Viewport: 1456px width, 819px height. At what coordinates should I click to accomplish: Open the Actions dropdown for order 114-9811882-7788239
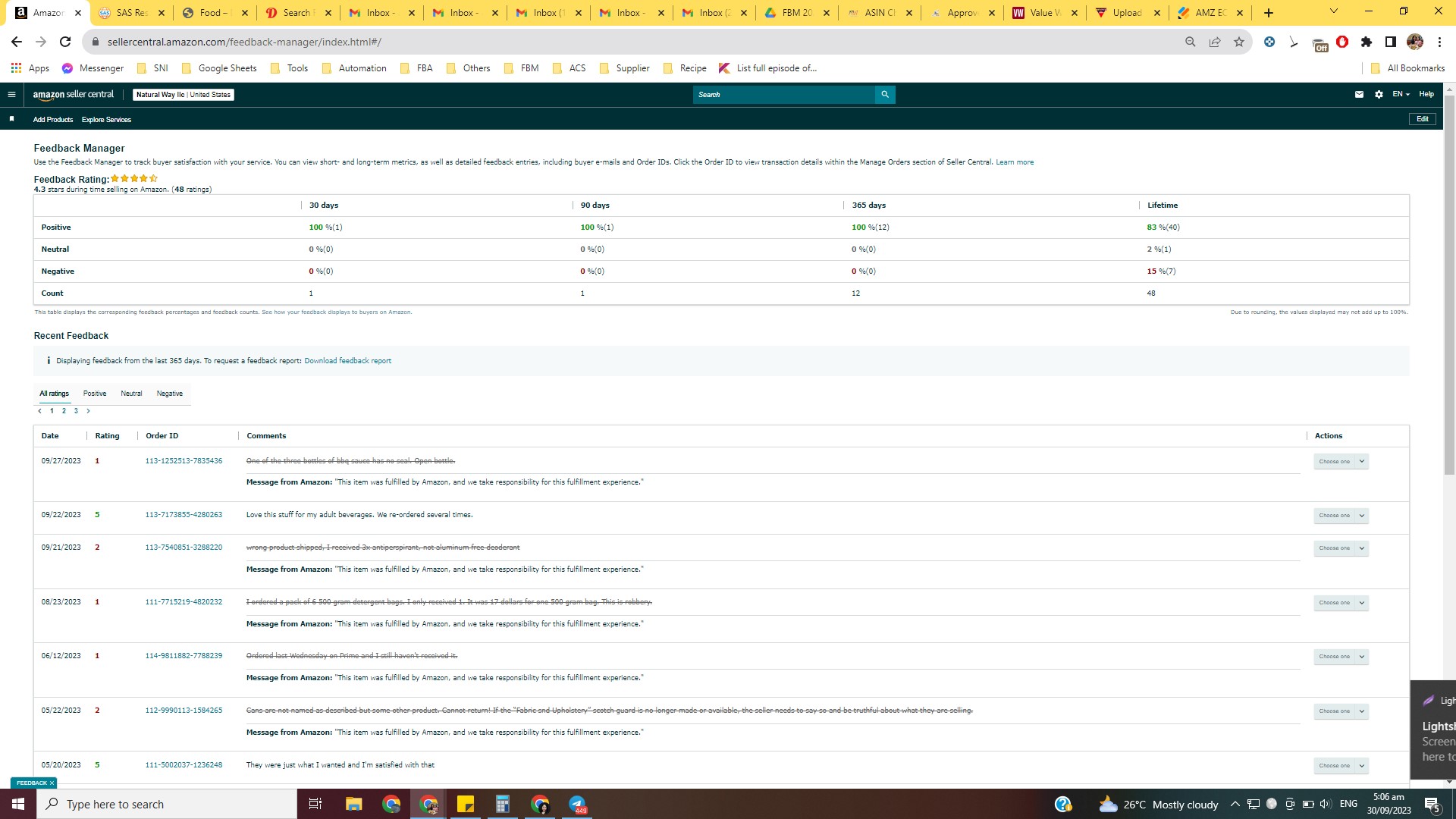click(1341, 657)
